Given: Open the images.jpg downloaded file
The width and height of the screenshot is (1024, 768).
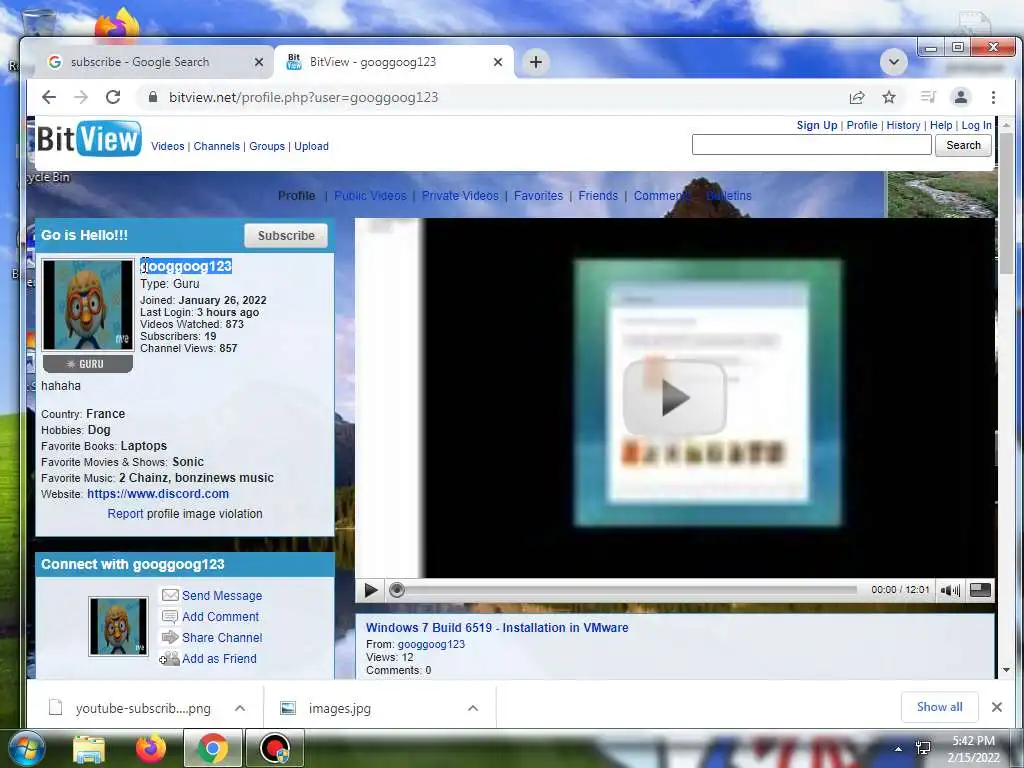Looking at the screenshot, I should point(340,709).
